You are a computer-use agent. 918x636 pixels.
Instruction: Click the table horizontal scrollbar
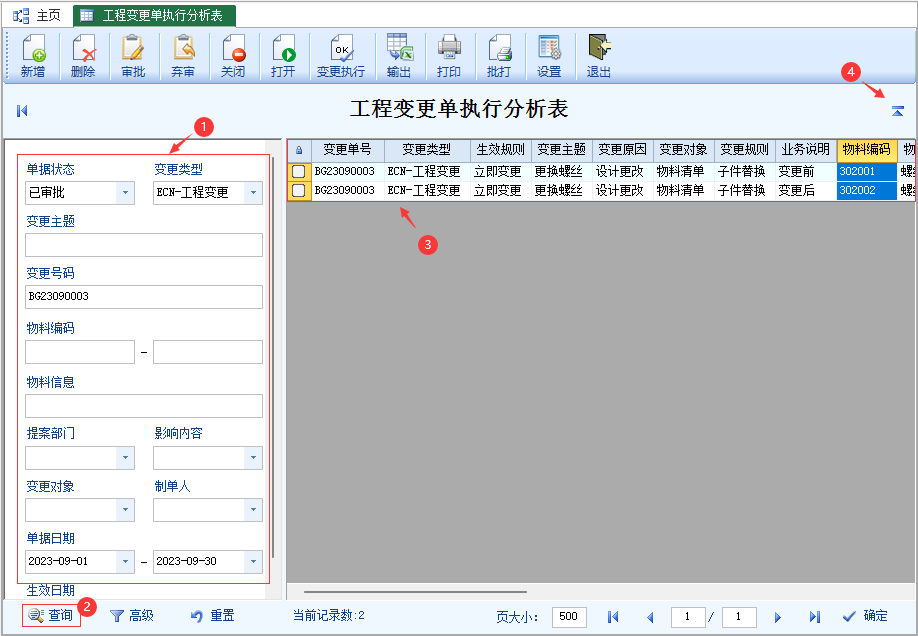tap(415, 592)
